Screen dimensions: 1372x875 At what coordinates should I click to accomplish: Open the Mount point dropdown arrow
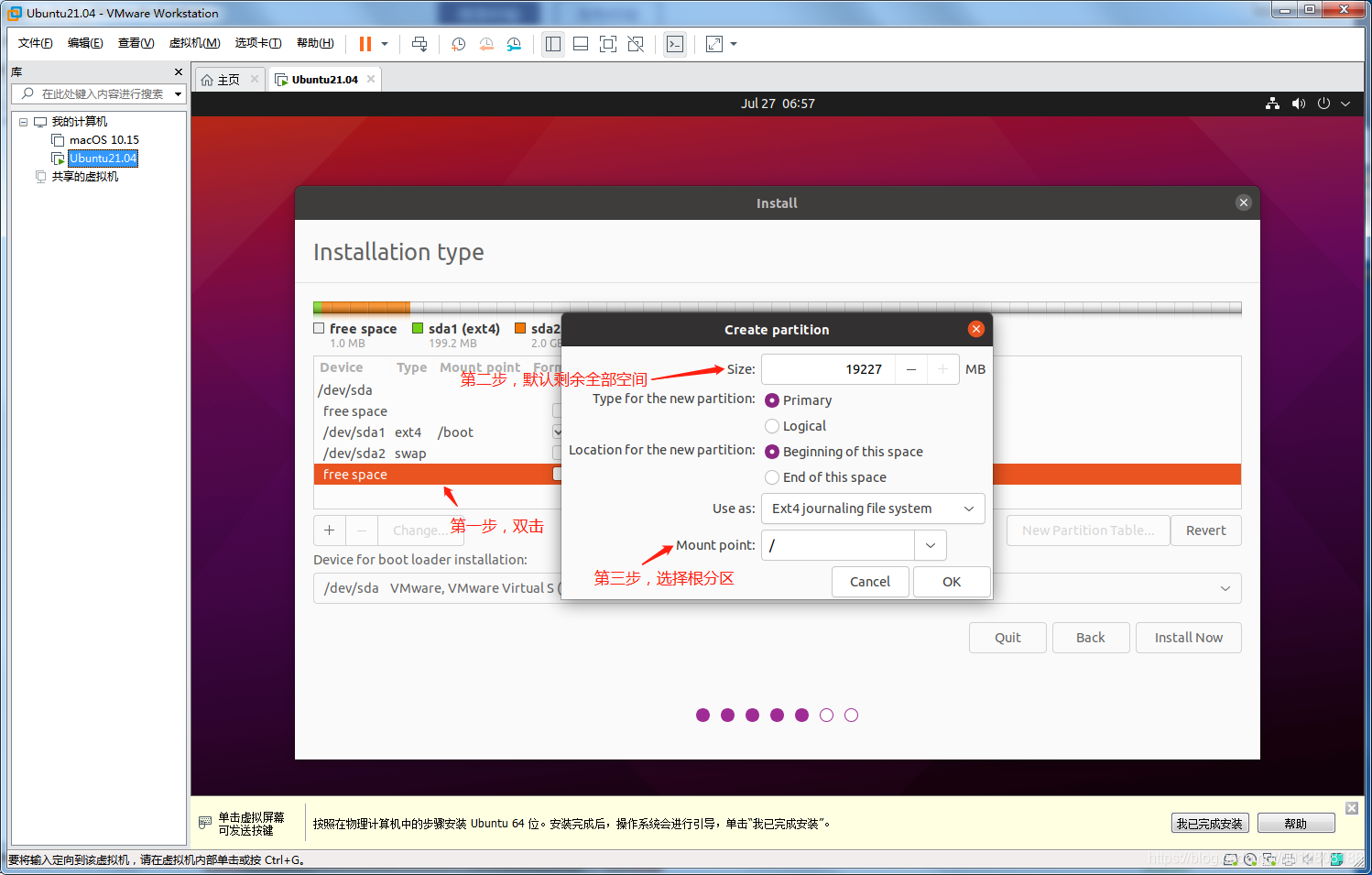click(x=931, y=545)
